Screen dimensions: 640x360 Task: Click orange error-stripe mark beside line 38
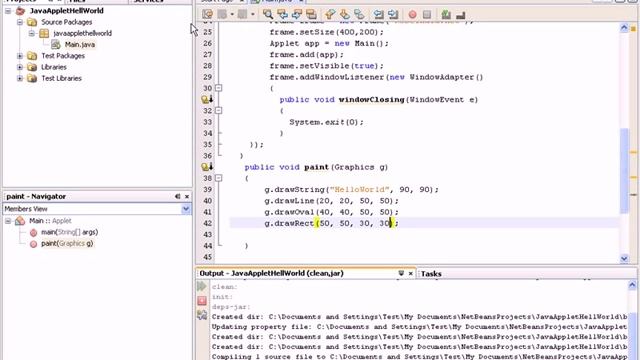tap(633, 178)
